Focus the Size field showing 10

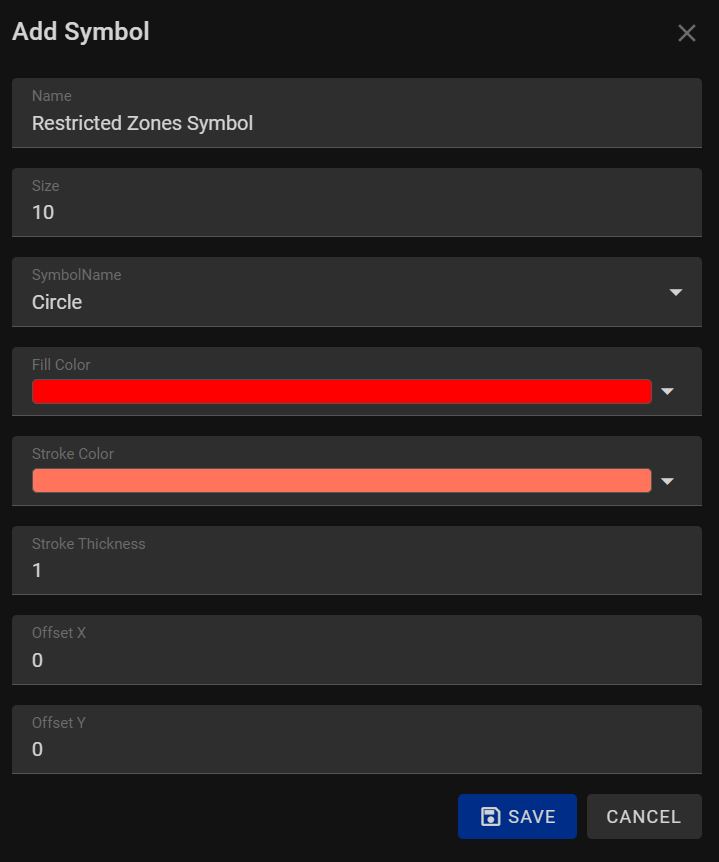(357, 202)
